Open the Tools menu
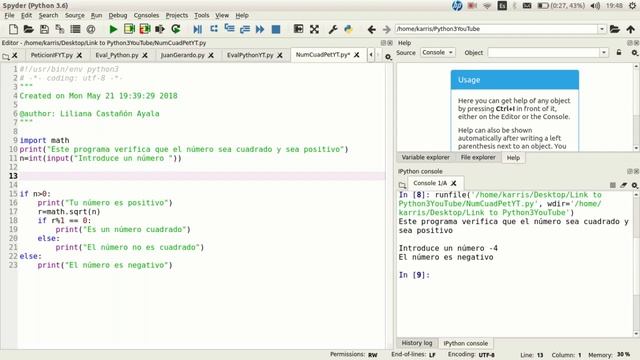 (x=202, y=15)
